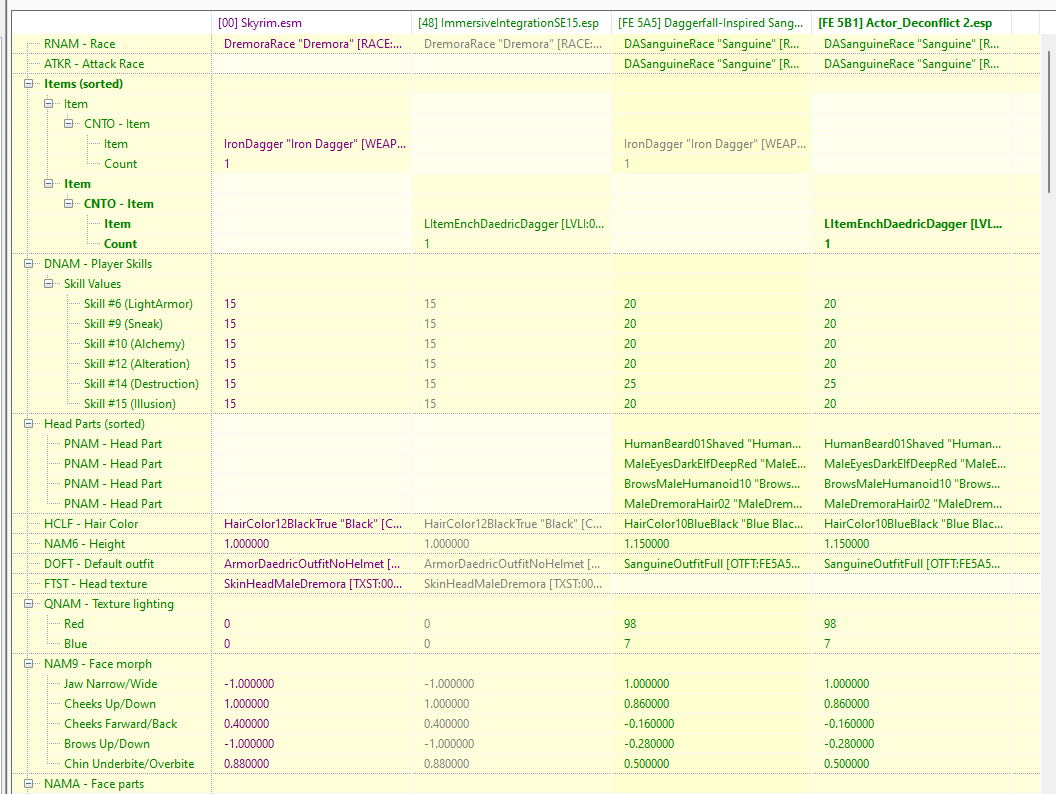1056x794 pixels.
Task: Collapse the DNAM - Player Skills node
Action: coord(28,263)
